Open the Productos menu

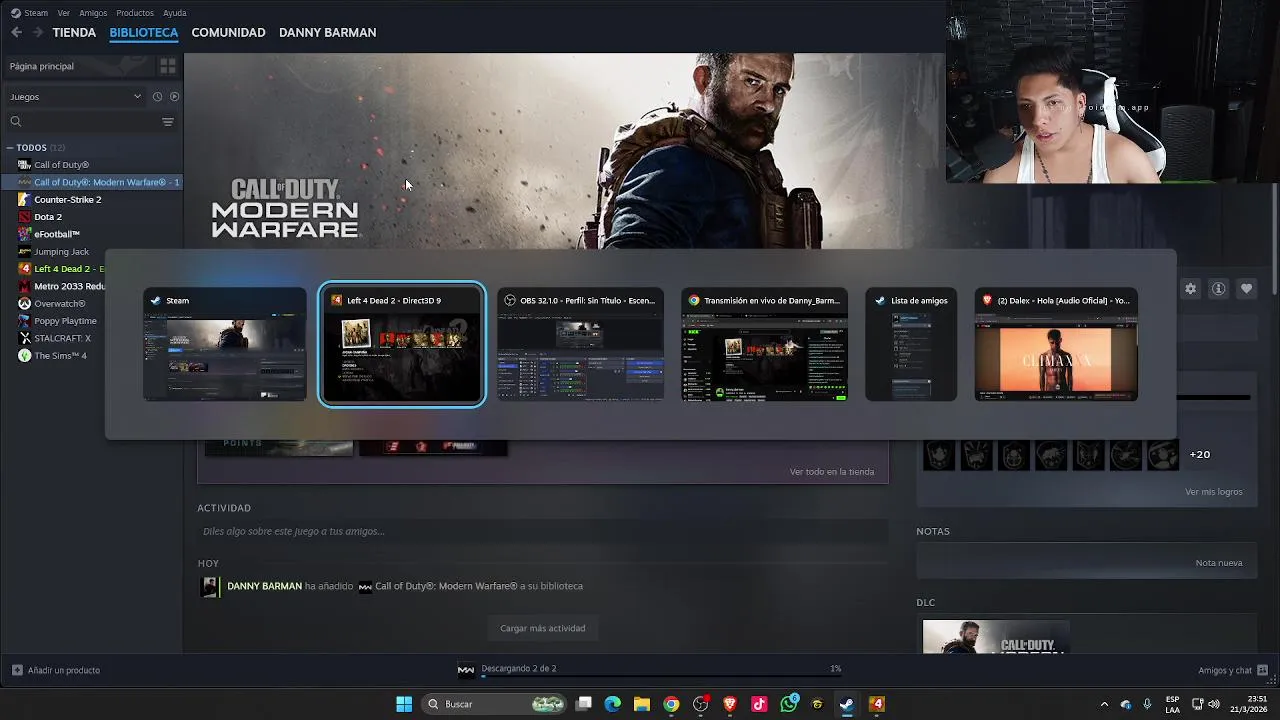click(x=135, y=13)
